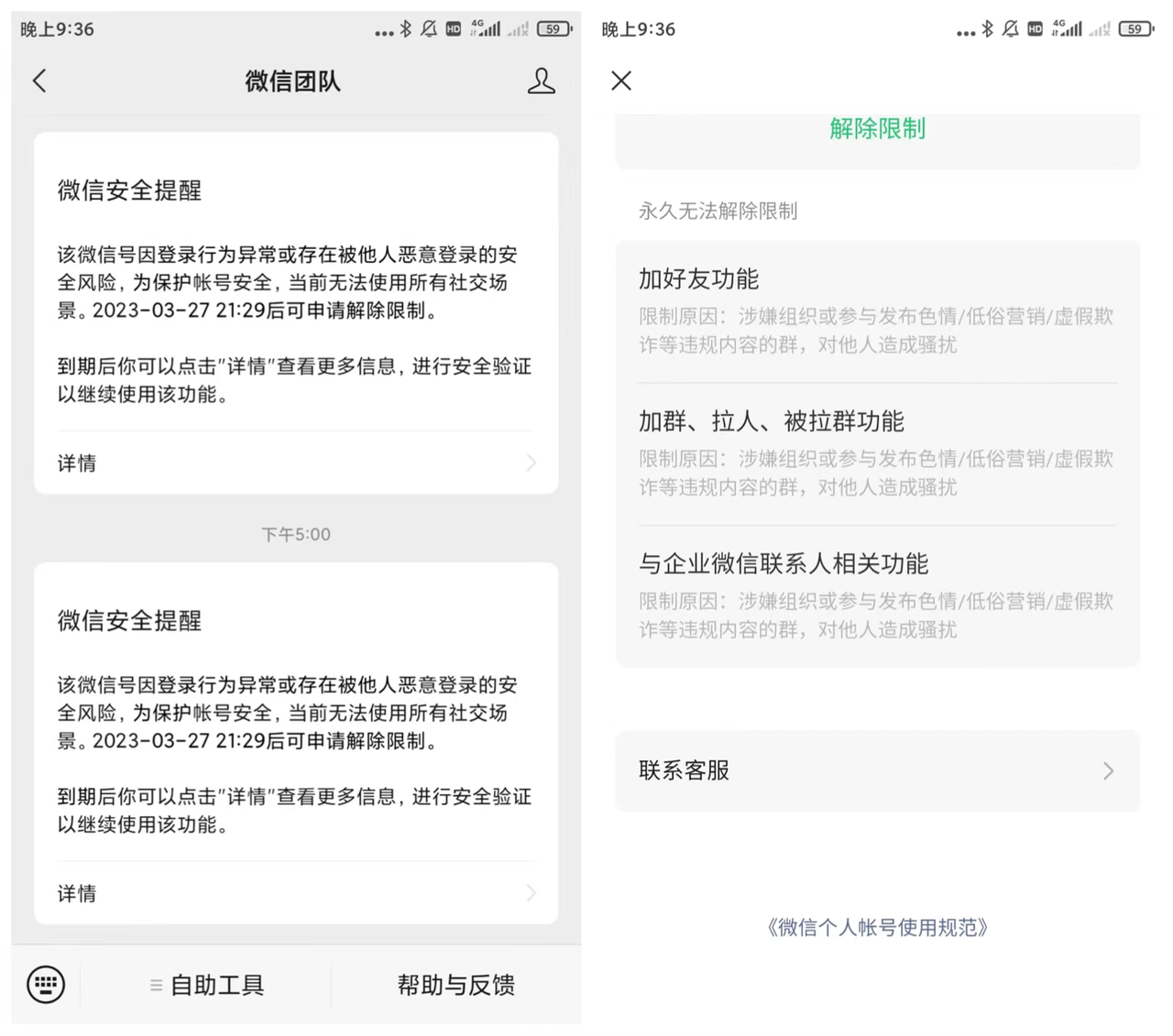Select the 加好友功能 restriction item

pos(877,311)
